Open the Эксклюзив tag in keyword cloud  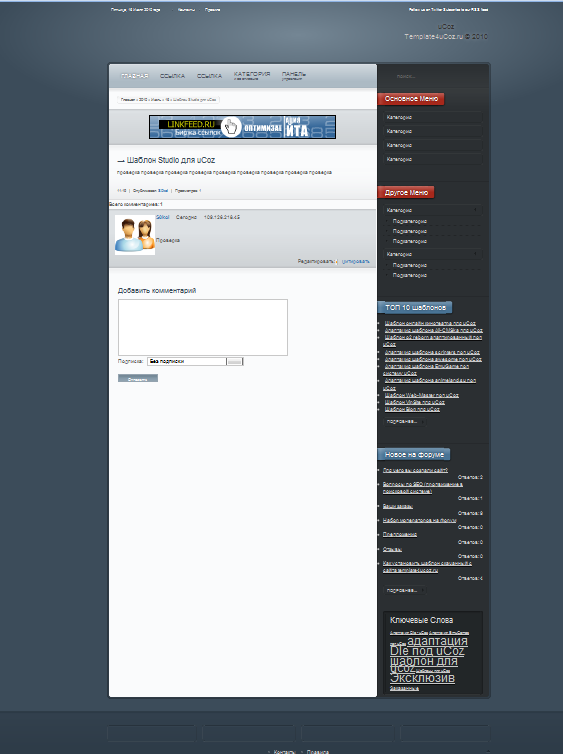[x=422, y=678]
